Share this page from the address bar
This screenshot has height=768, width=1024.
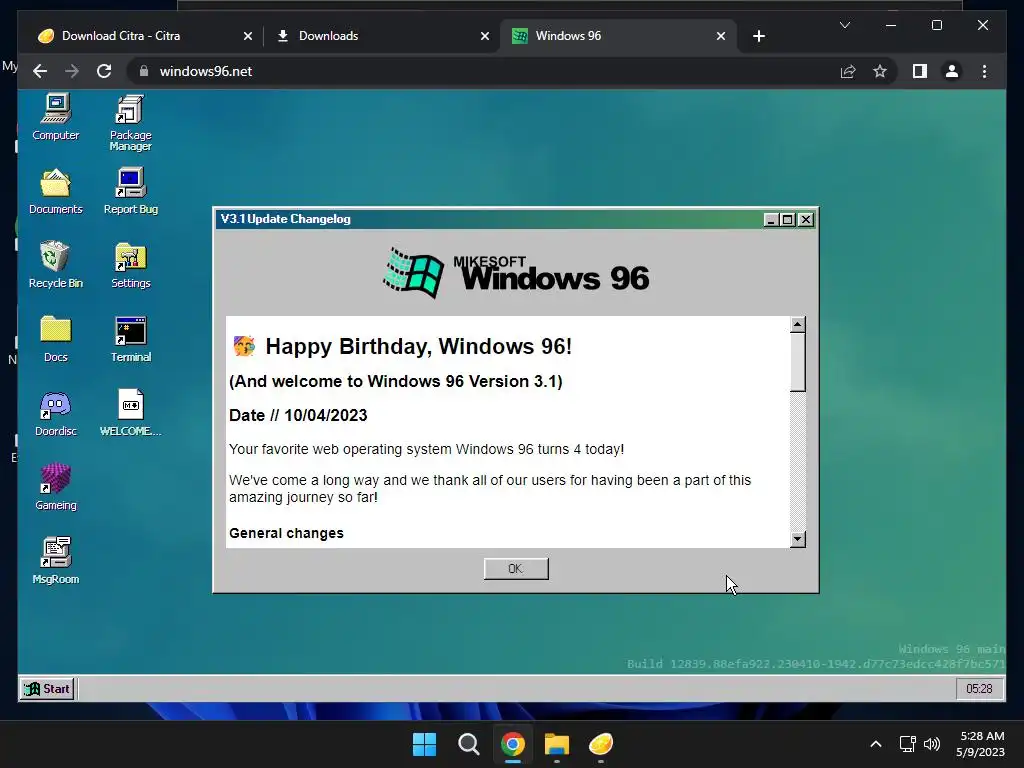click(848, 71)
